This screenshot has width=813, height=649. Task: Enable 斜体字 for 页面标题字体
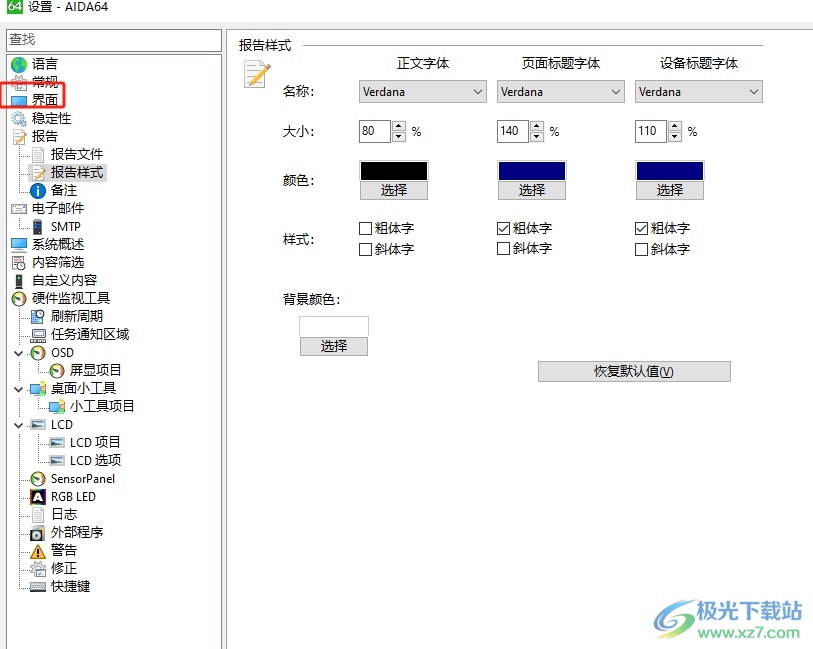click(x=503, y=249)
